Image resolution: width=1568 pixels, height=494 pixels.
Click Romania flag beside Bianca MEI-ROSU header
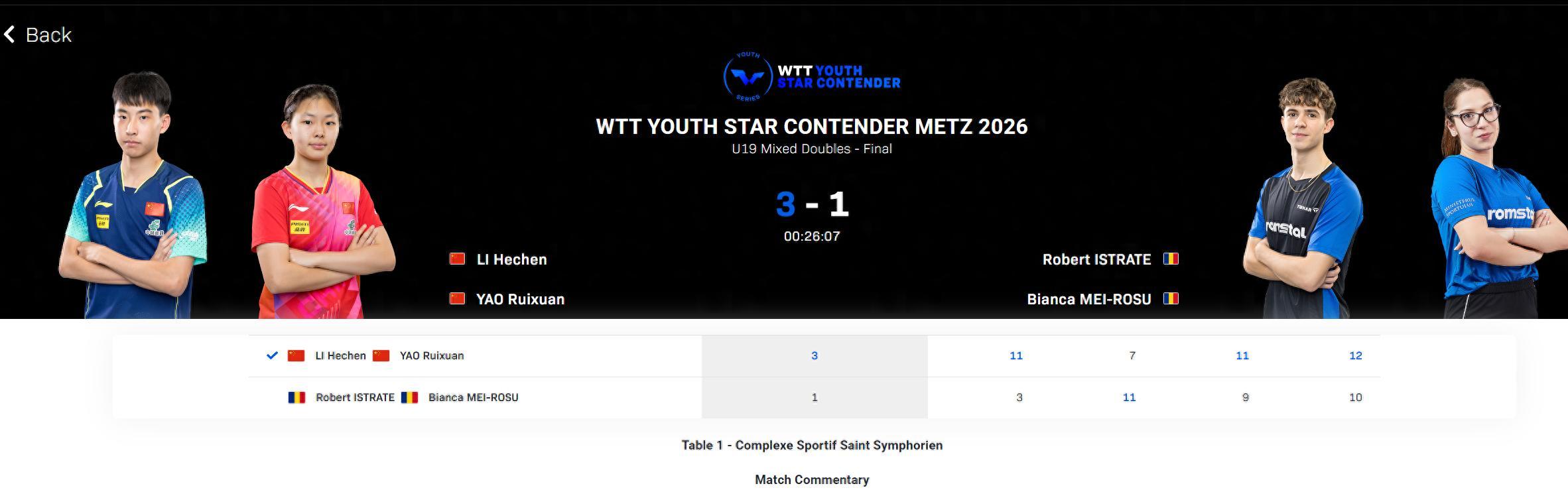1171,299
